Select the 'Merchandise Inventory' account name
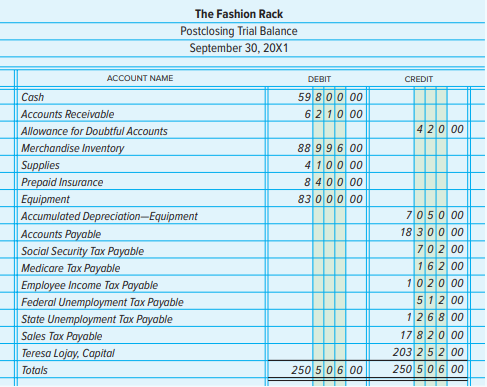The height and width of the screenshot is (387, 487). click(x=73, y=148)
